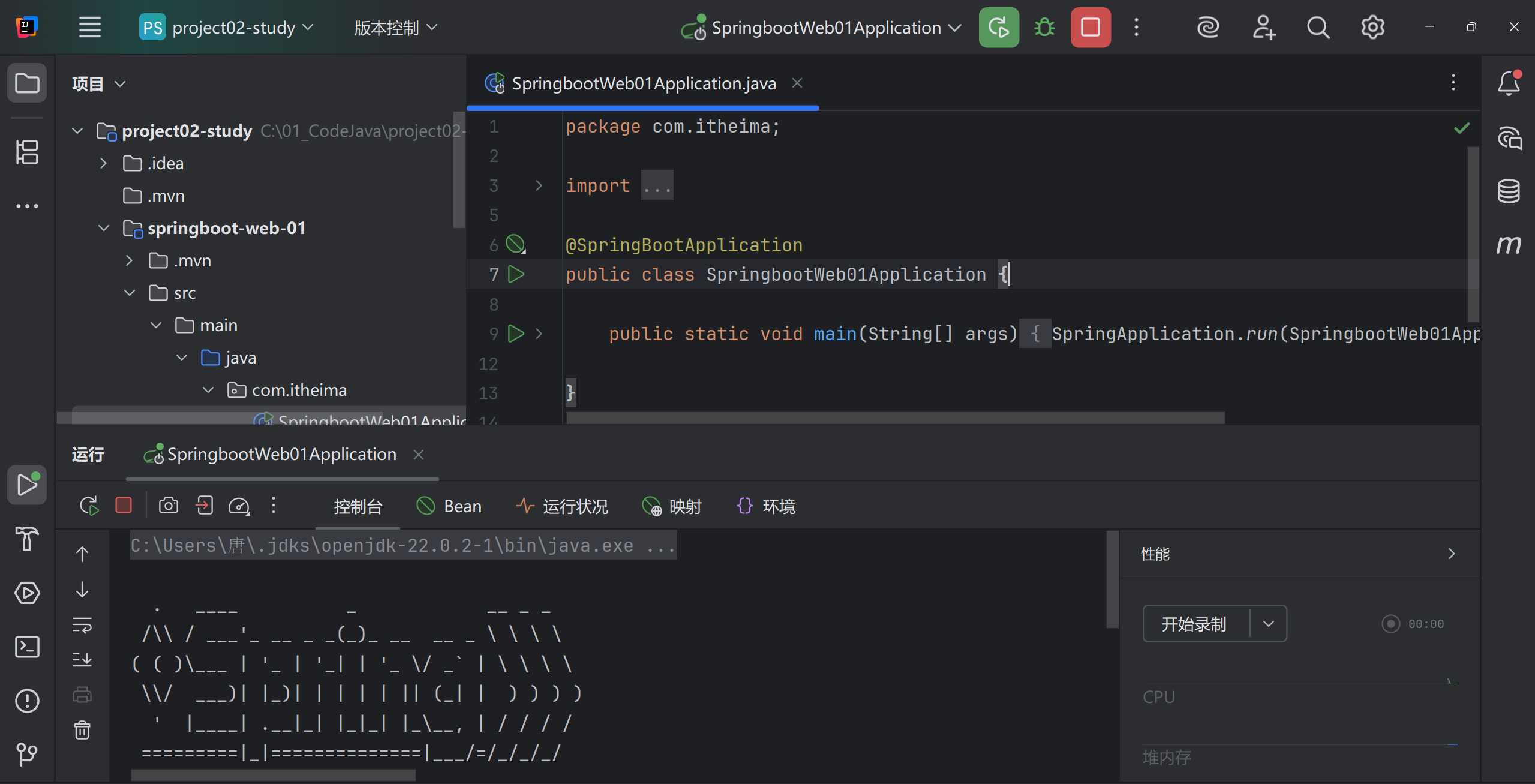Click the 开始录制 recording button

point(1195,624)
